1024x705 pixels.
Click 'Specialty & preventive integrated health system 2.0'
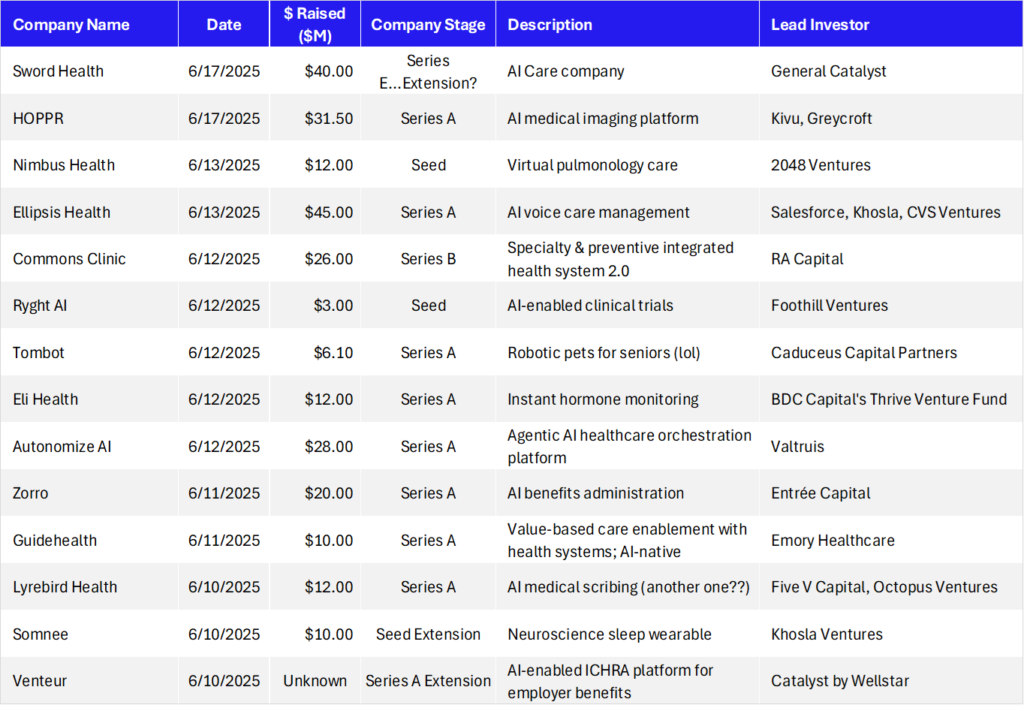[620, 259]
